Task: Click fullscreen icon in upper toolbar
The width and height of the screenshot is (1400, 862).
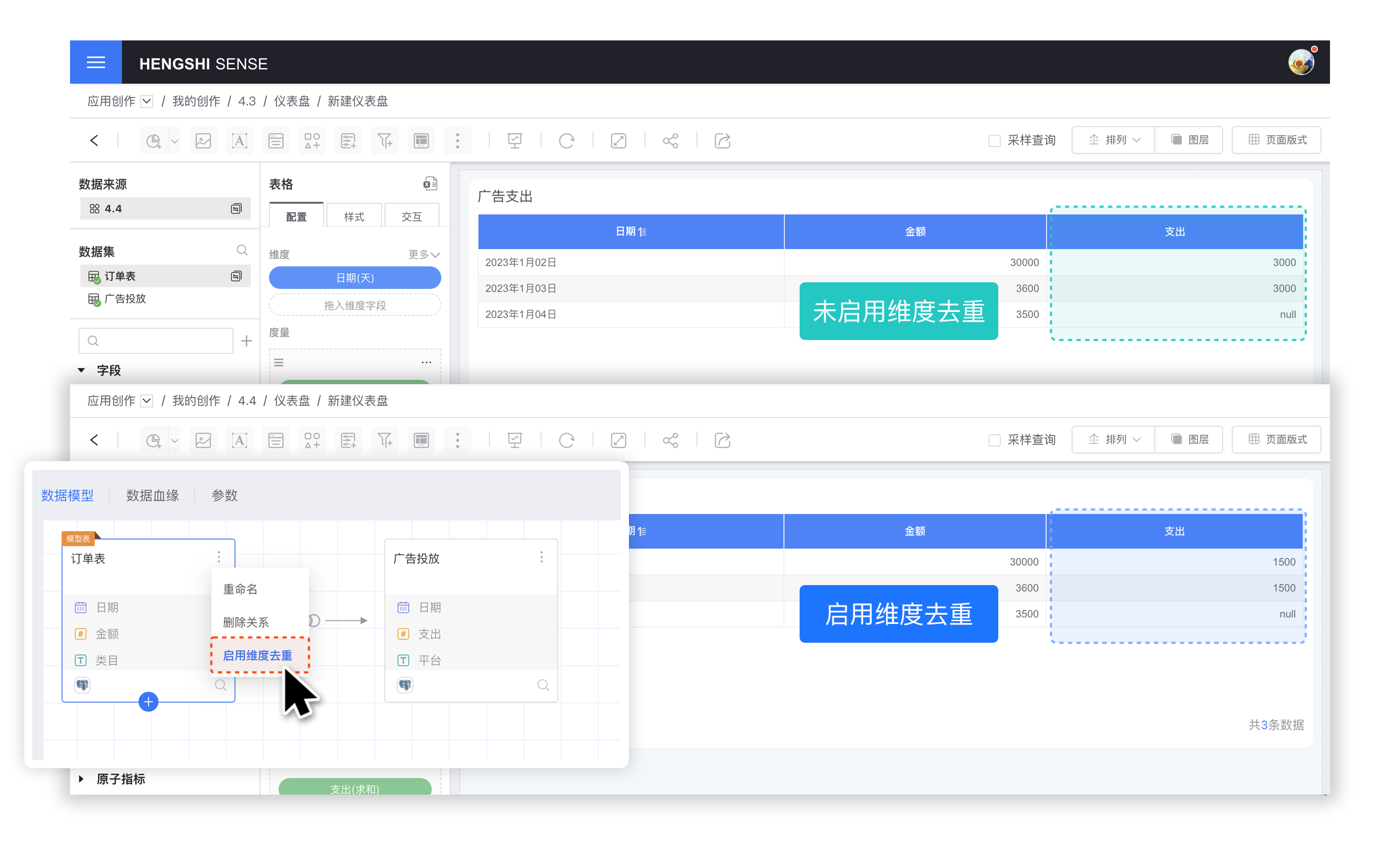Action: [618, 140]
